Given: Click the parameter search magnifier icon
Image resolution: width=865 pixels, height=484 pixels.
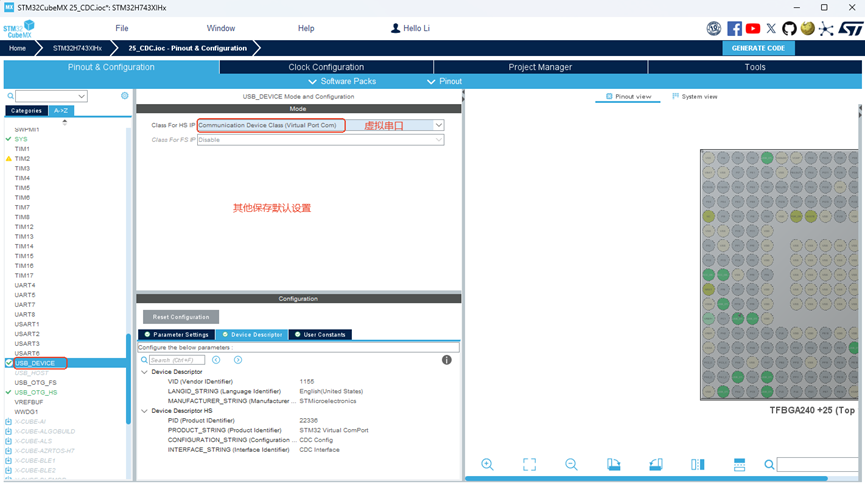Looking at the screenshot, I should click(x=144, y=360).
